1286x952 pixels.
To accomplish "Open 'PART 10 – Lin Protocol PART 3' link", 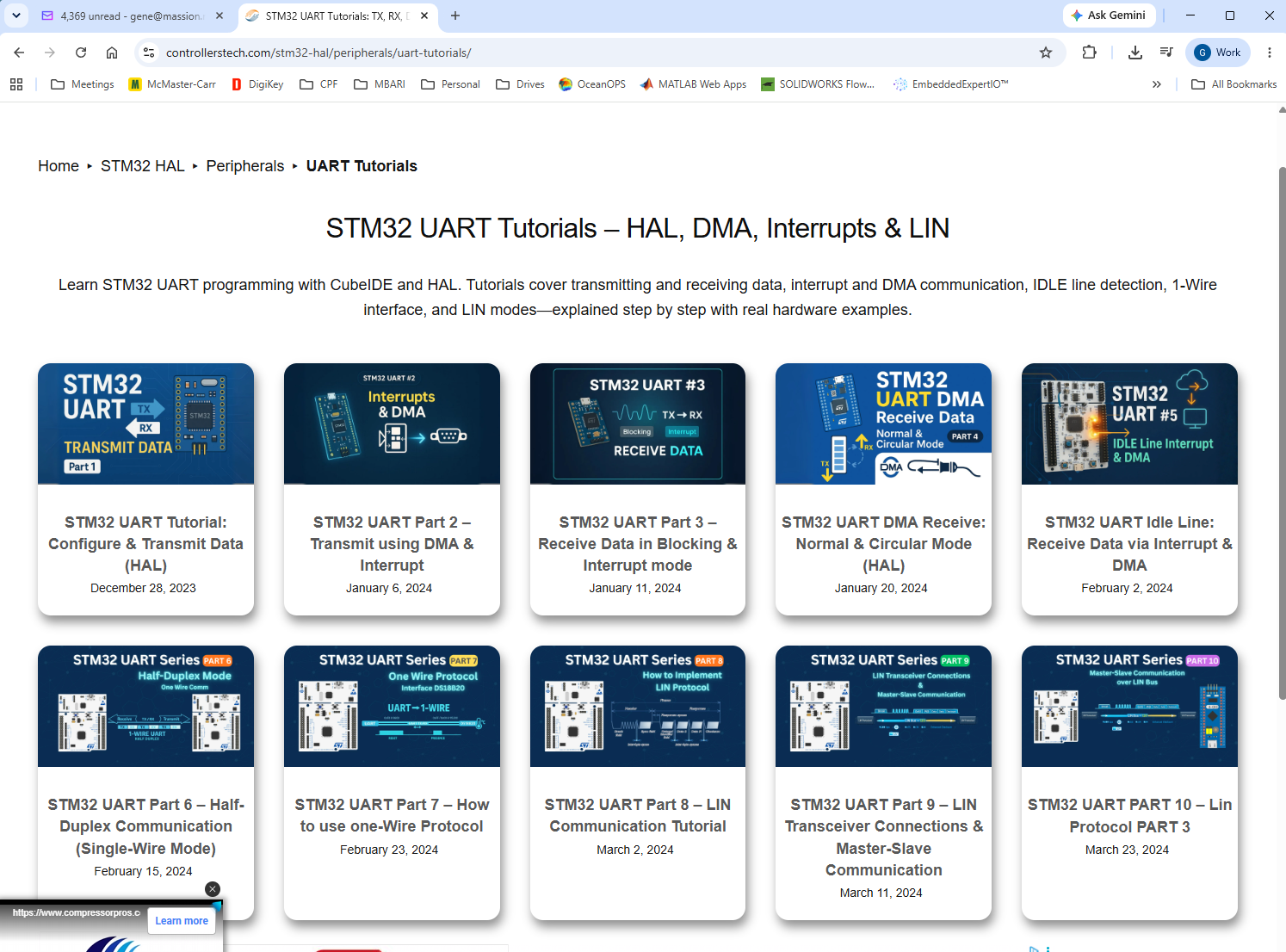I will click(1129, 815).
